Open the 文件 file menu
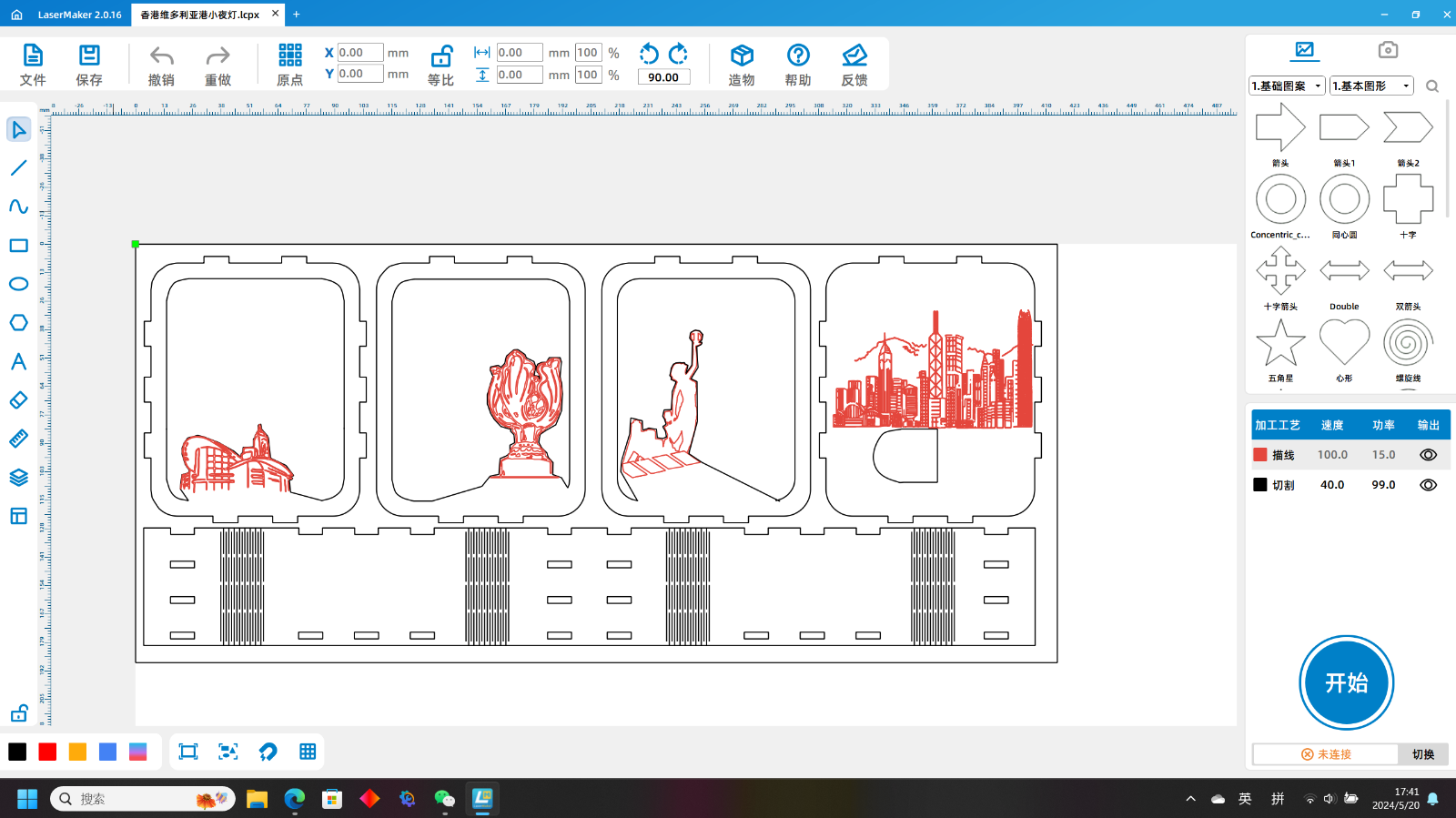1456x818 pixels. point(33,65)
